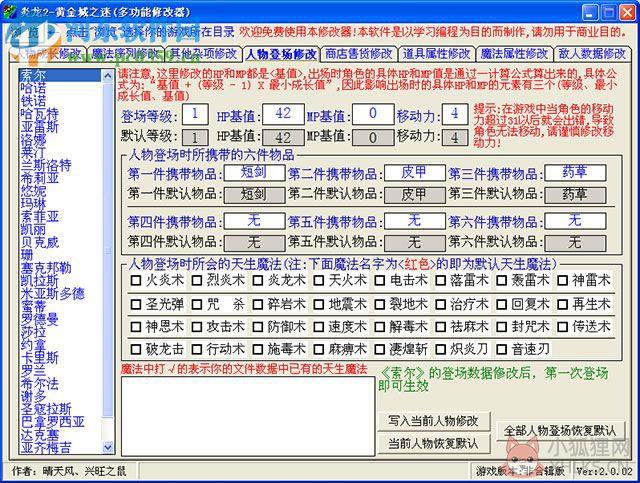Click the large empty text box at the bottom
The height and width of the screenshot is (483, 640).
(x=248, y=416)
